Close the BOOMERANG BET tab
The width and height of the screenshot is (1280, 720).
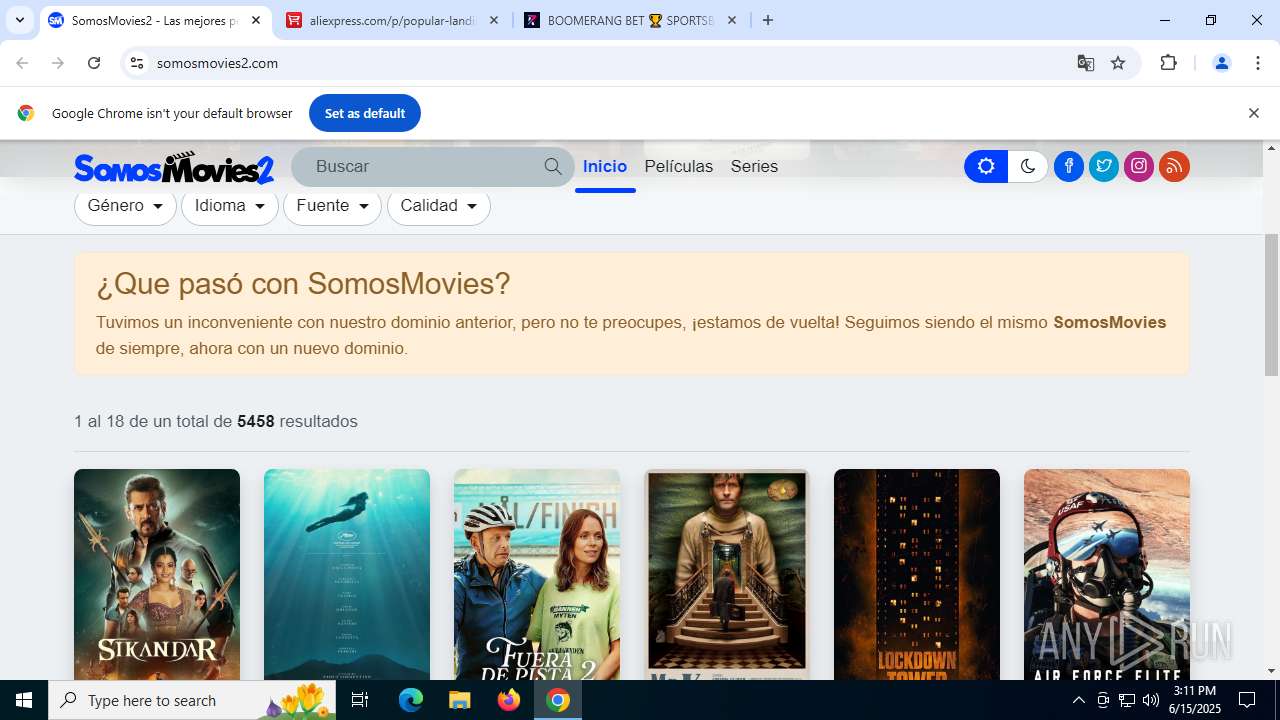[732, 20]
